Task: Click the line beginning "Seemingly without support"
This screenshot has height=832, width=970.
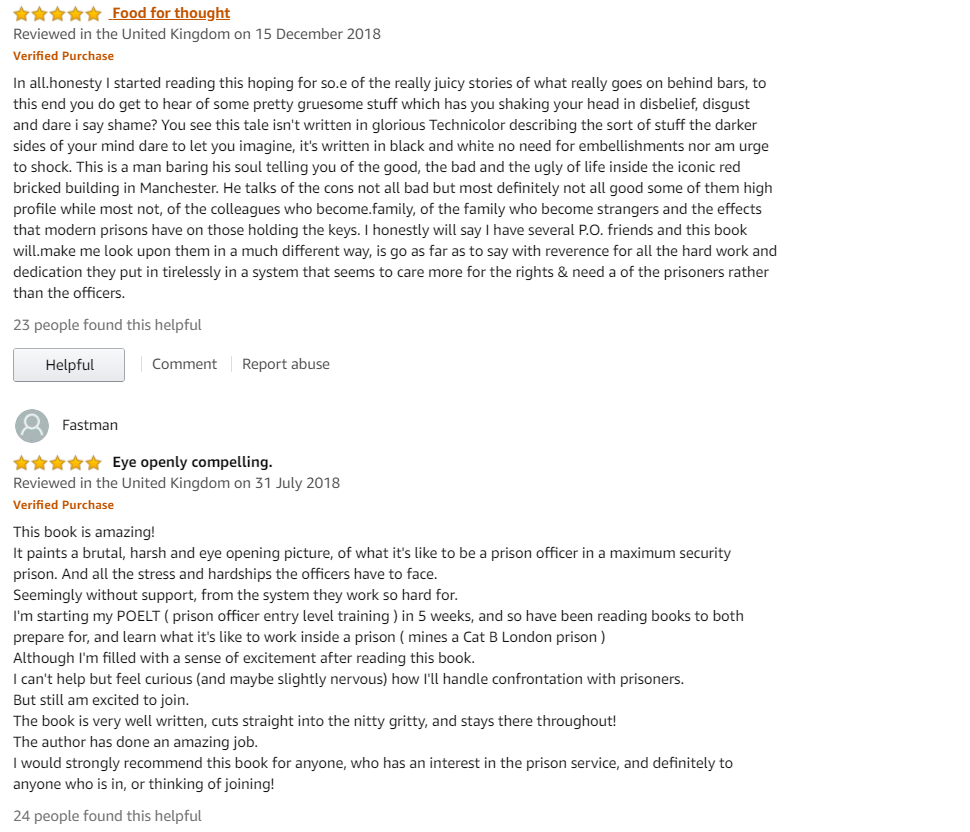Action: (x=235, y=595)
